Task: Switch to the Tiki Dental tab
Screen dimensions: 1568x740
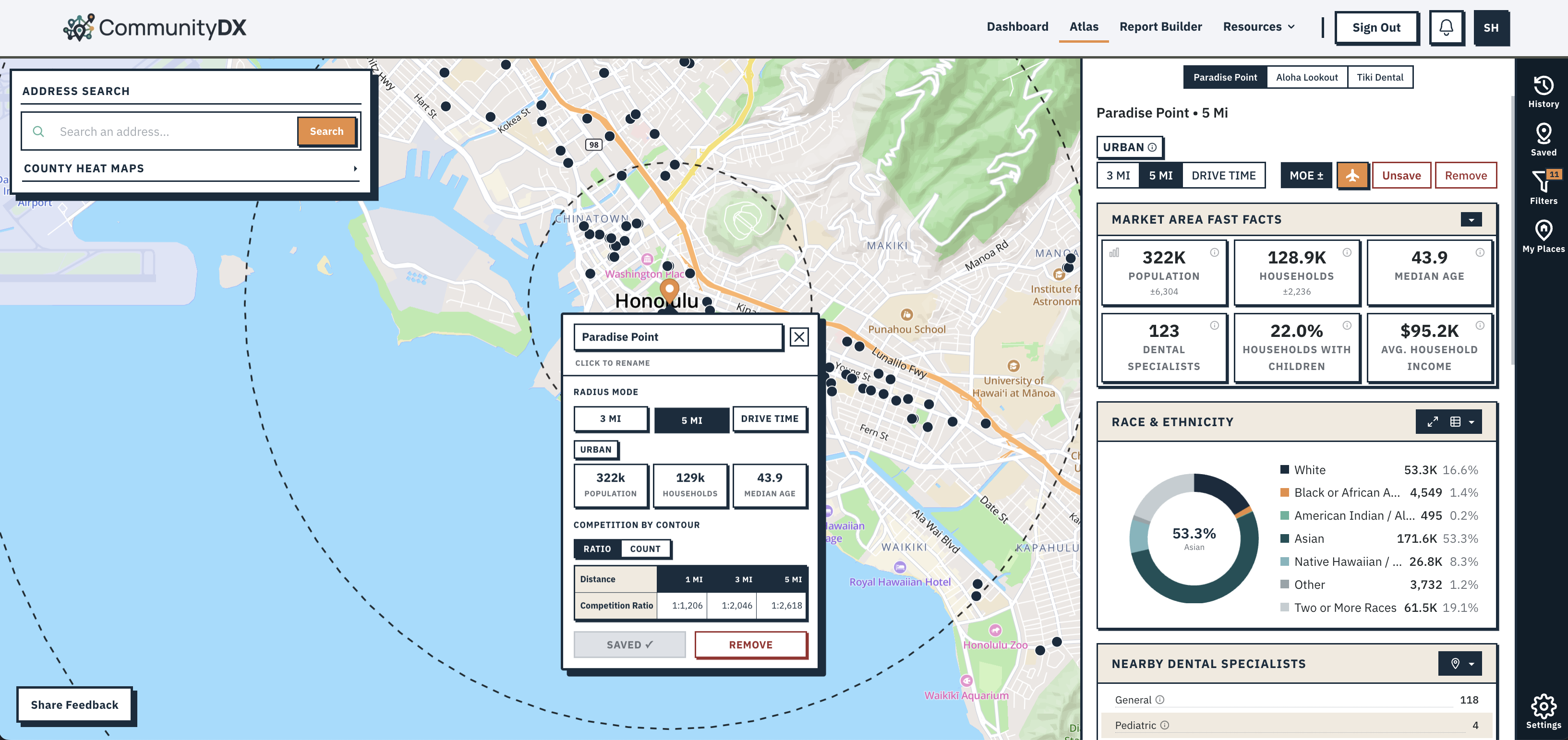Action: (x=1380, y=77)
